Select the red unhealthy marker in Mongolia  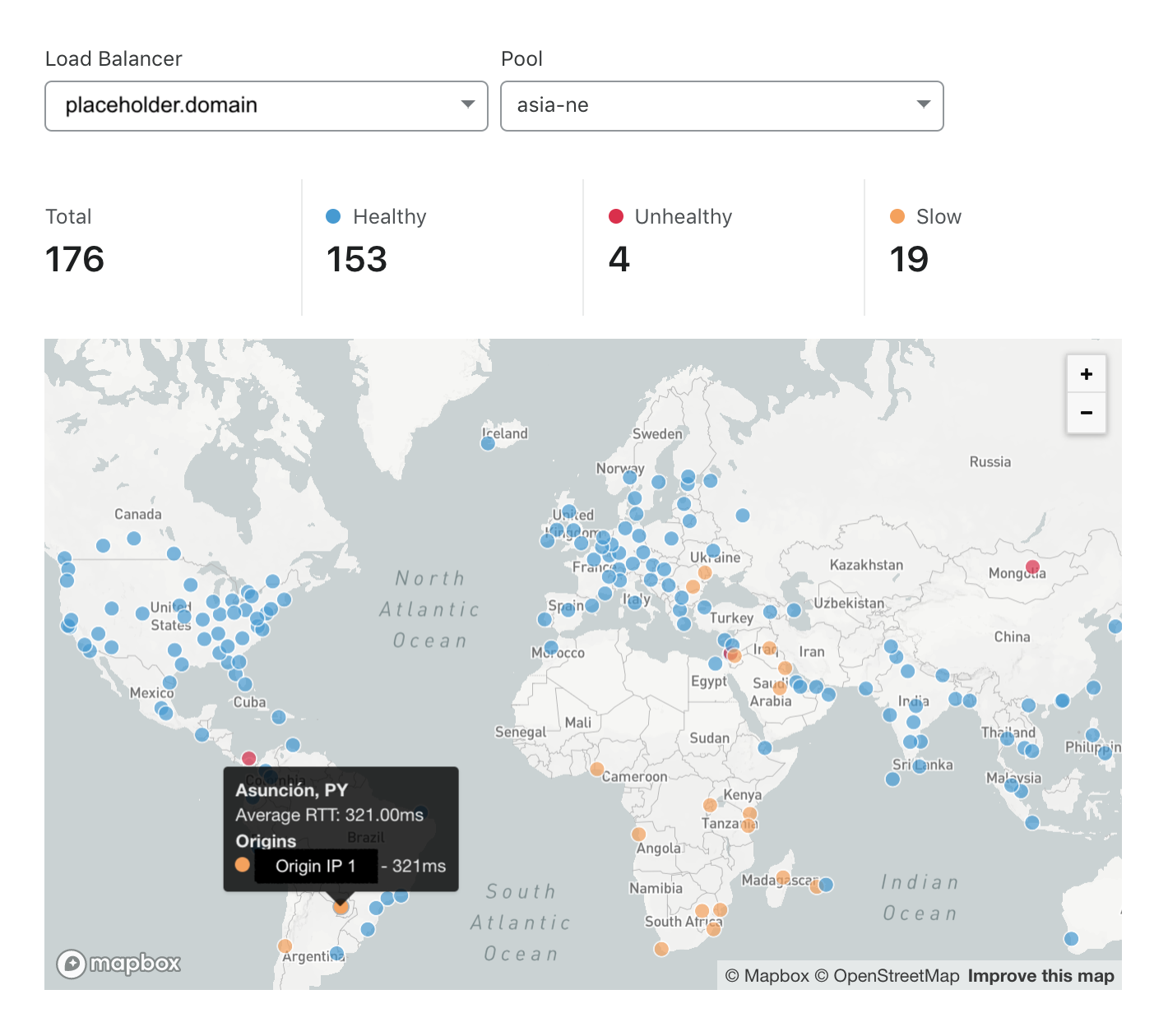(x=1032, y=567)
